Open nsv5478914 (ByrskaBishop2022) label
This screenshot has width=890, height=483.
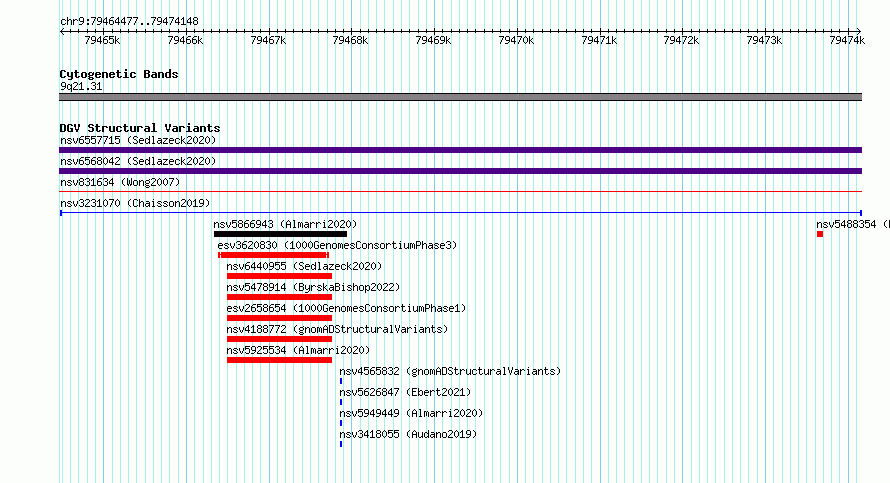click(313, 287)
